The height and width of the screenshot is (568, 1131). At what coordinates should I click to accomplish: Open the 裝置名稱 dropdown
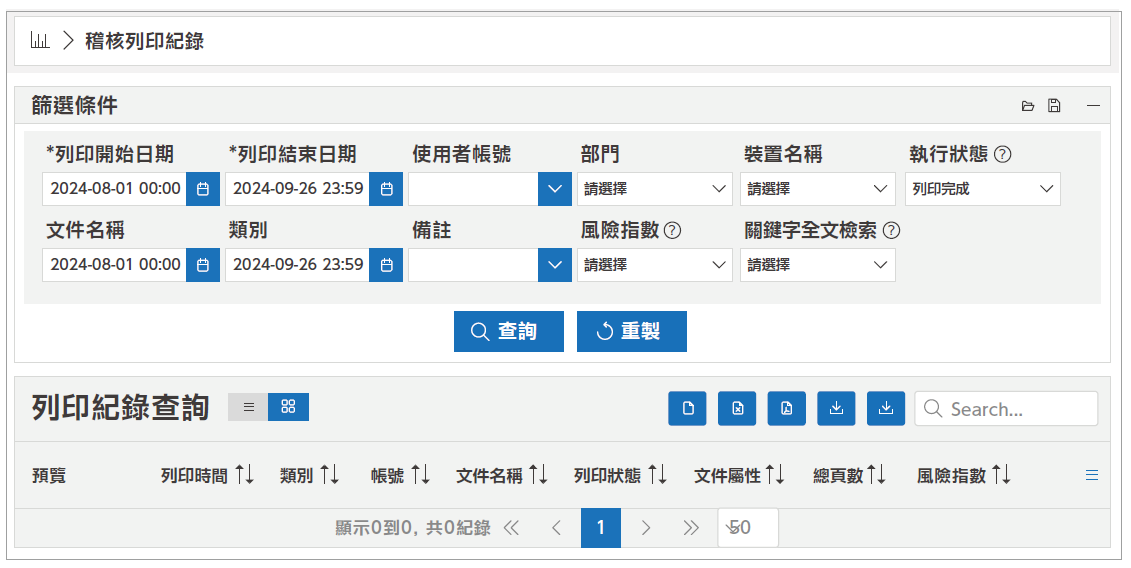[x=818, y=188]
